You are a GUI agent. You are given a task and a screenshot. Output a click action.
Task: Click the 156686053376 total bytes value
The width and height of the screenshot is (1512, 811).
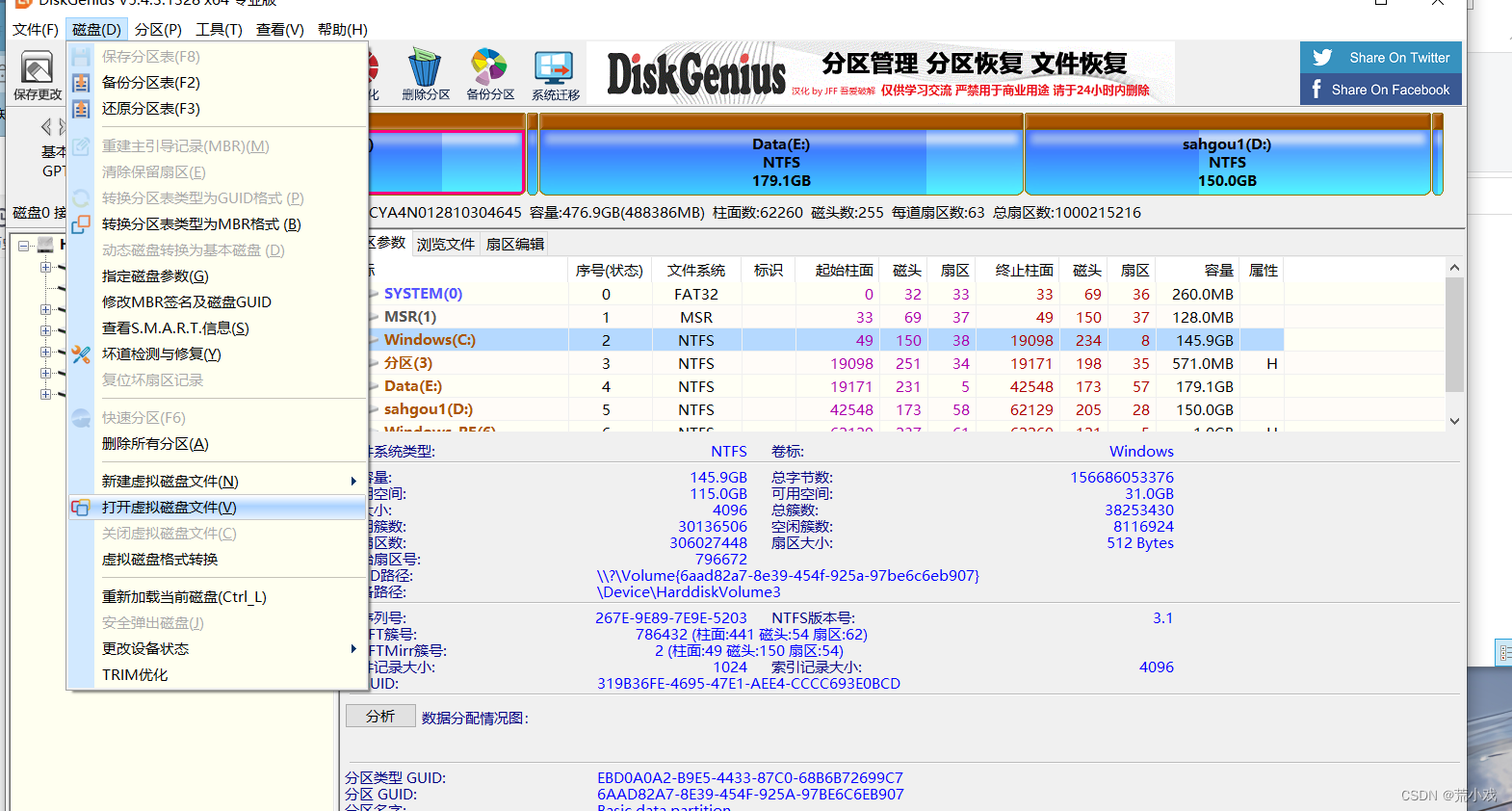(1122, 478)
